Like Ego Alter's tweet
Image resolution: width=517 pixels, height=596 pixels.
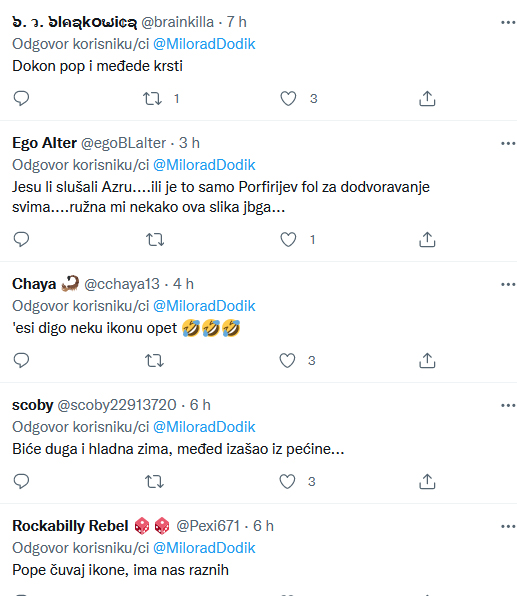pos(288,239)
